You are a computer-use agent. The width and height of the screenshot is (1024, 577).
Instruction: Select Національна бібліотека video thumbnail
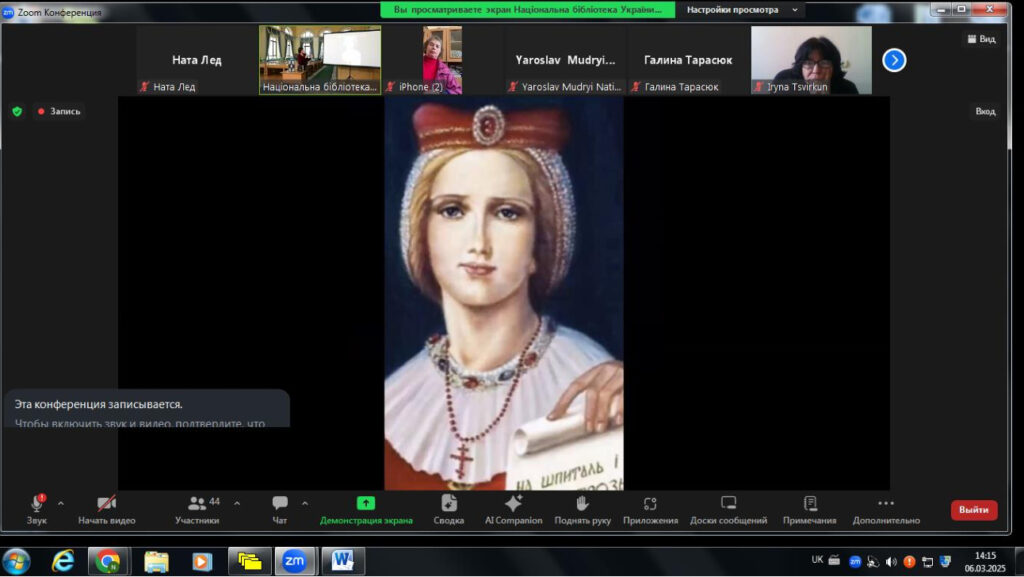[320, 60]
